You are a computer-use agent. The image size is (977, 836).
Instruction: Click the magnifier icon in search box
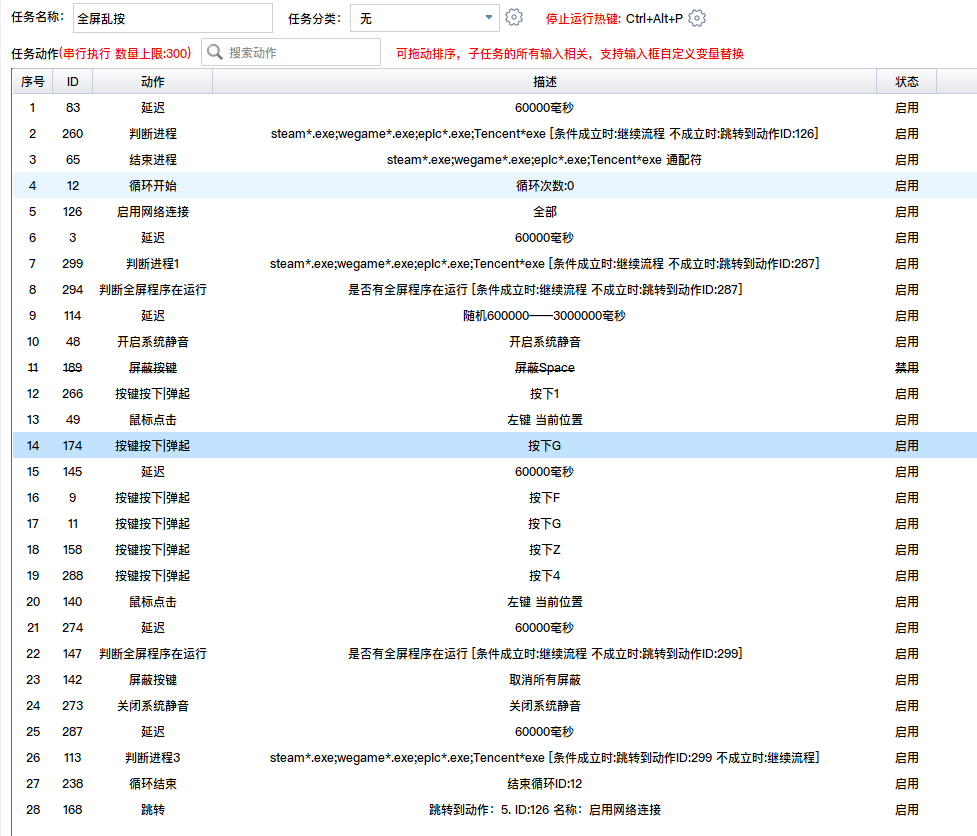pyautogui.click(x=215, y=53)
